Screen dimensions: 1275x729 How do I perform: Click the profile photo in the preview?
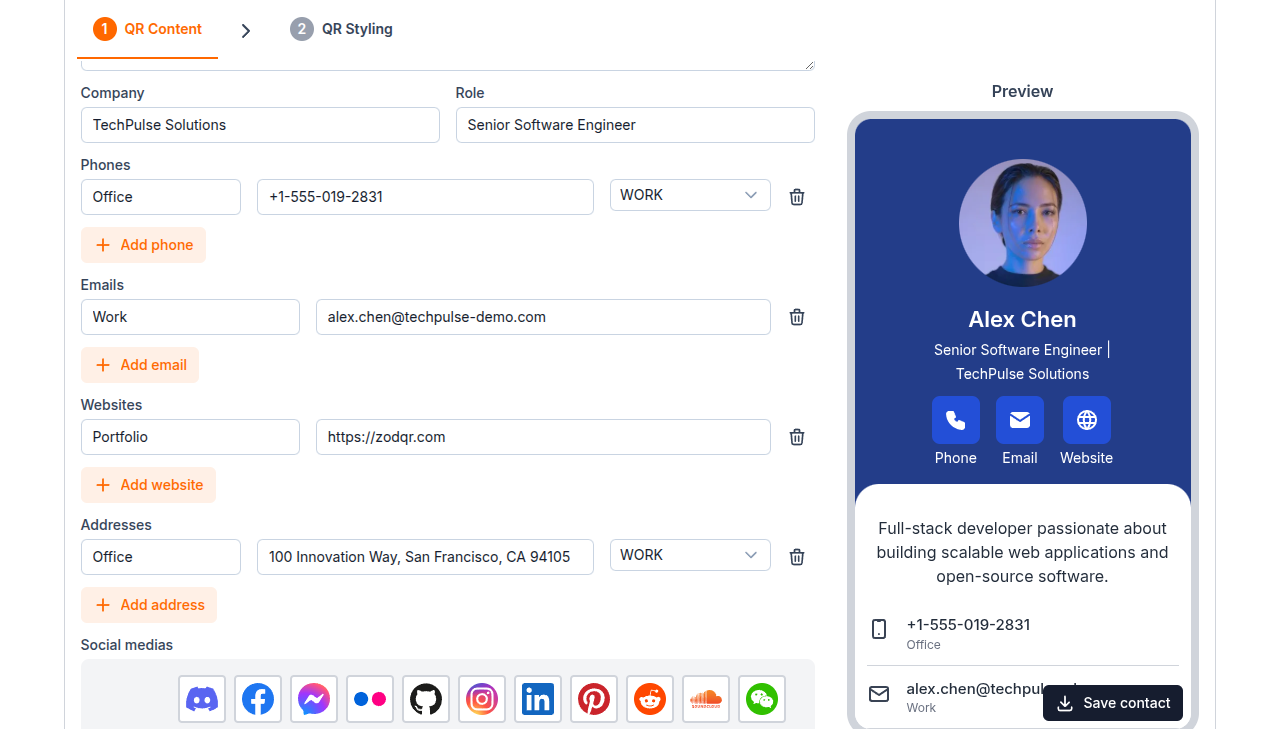pyautogui.click(x=1023, y=223)
